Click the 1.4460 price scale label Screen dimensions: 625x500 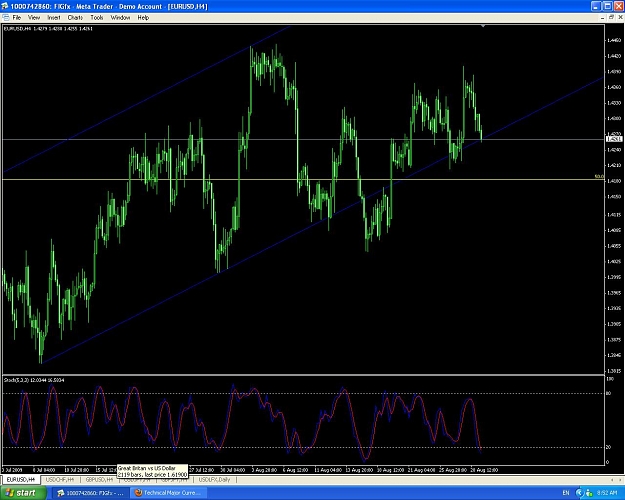[x=614, y=40]
